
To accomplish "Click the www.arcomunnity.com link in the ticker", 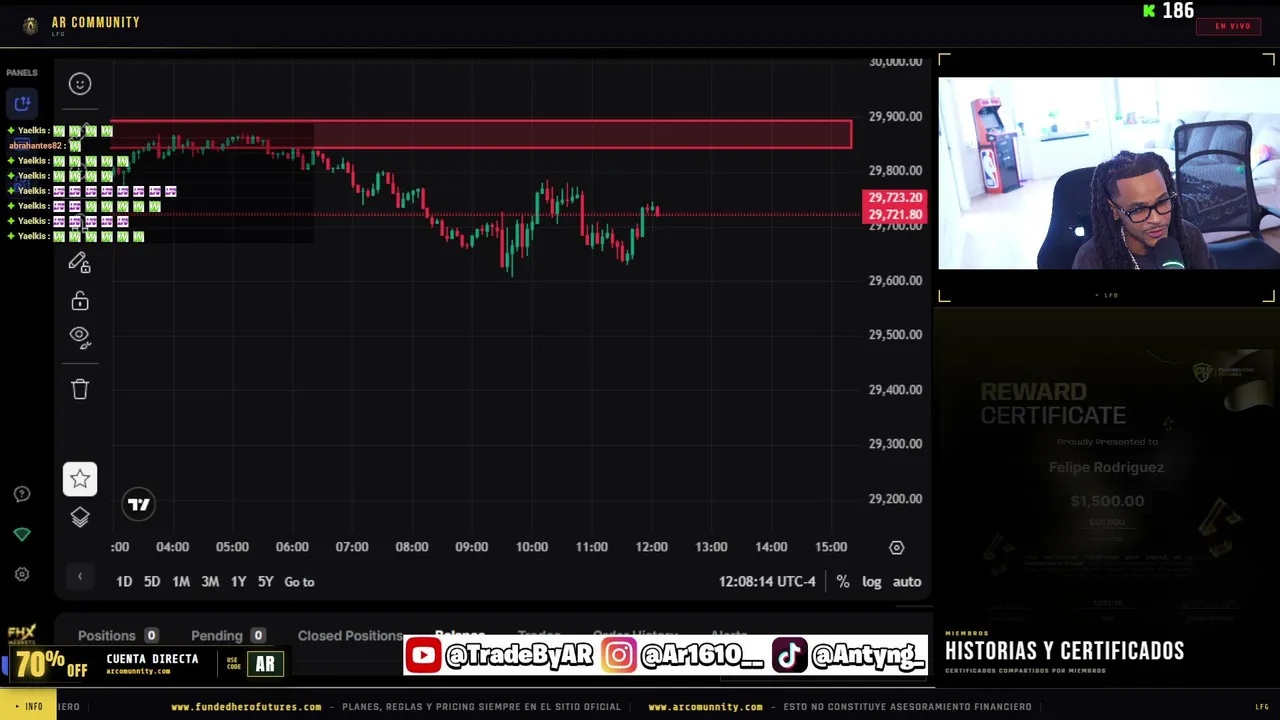I will click(705, 707).
